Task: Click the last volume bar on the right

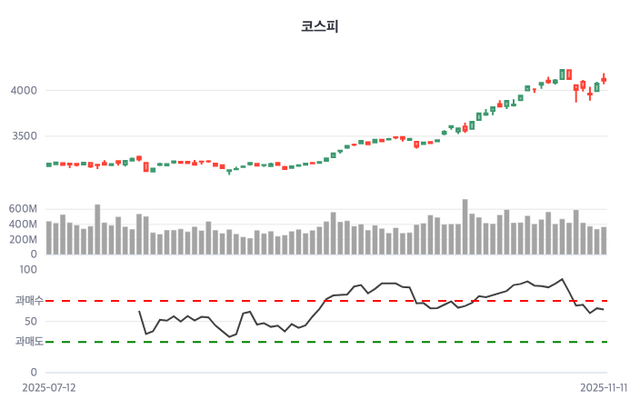Action: 604,242
